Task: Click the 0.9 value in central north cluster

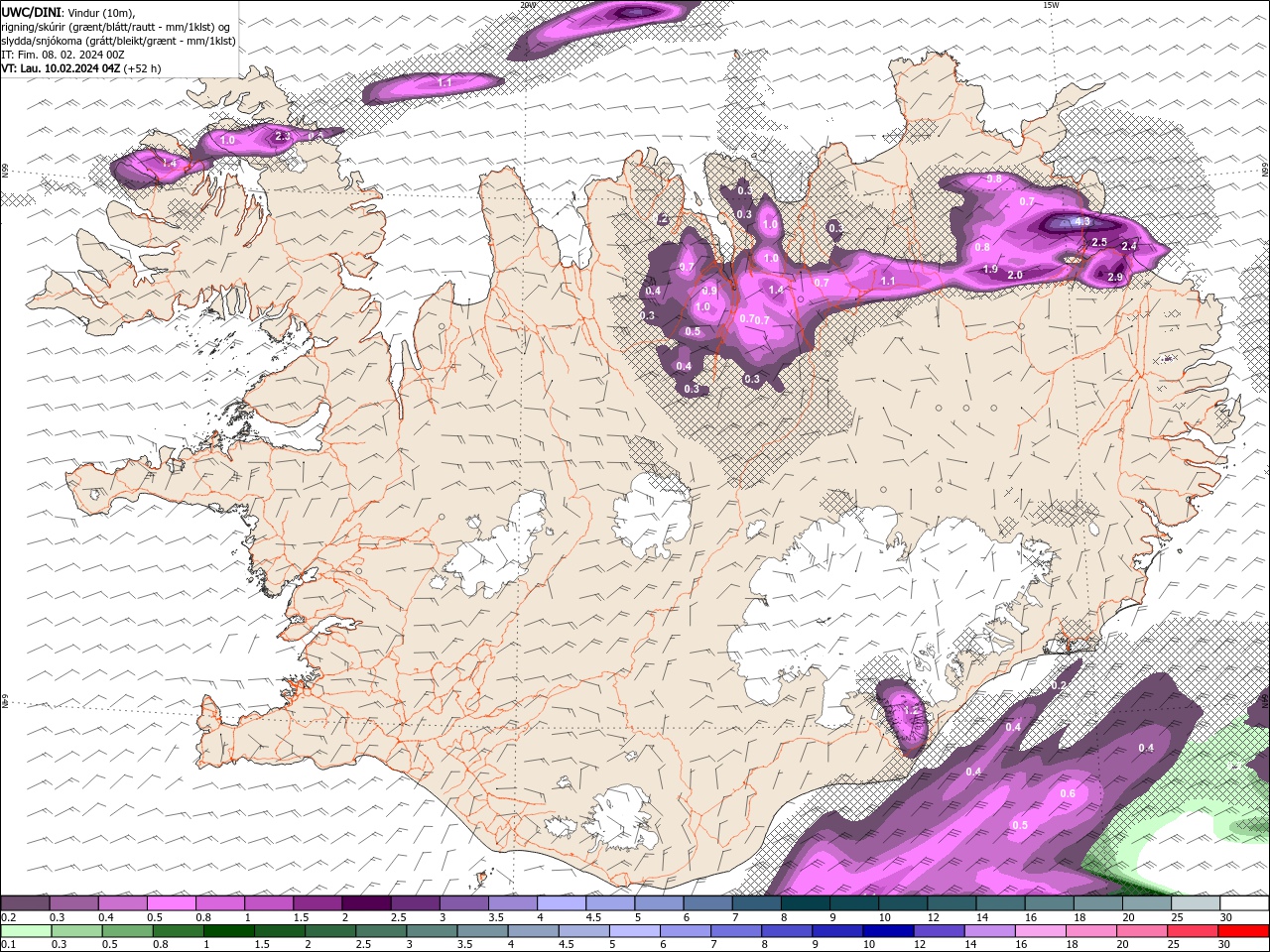Action: pos(709,291)
